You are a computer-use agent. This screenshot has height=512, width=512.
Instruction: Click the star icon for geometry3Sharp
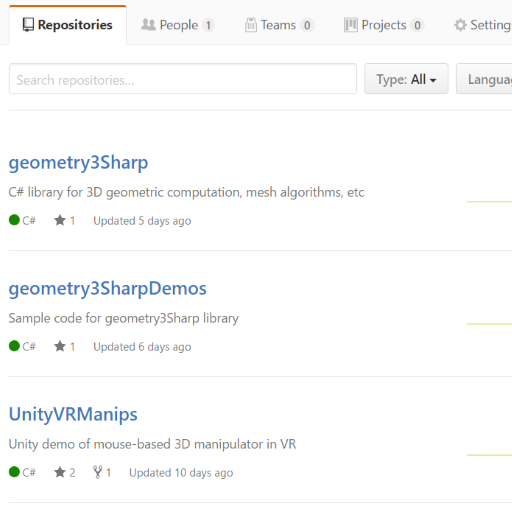[60, 220]
